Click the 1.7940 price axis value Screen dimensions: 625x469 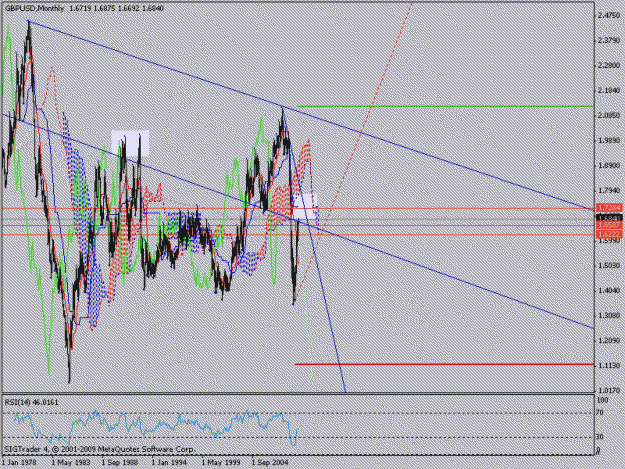click(x=609, y=190)
